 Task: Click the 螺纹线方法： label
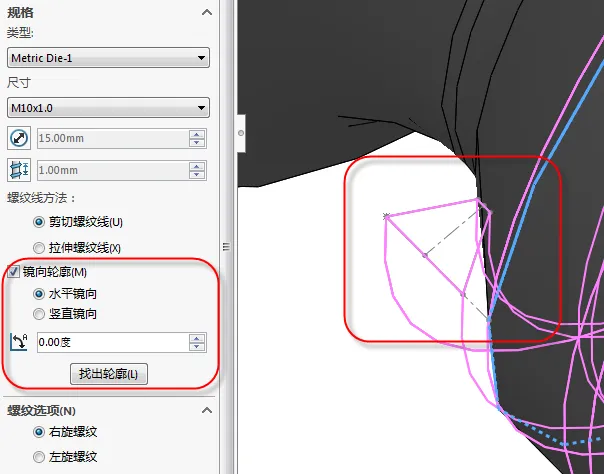coord(42,198)
